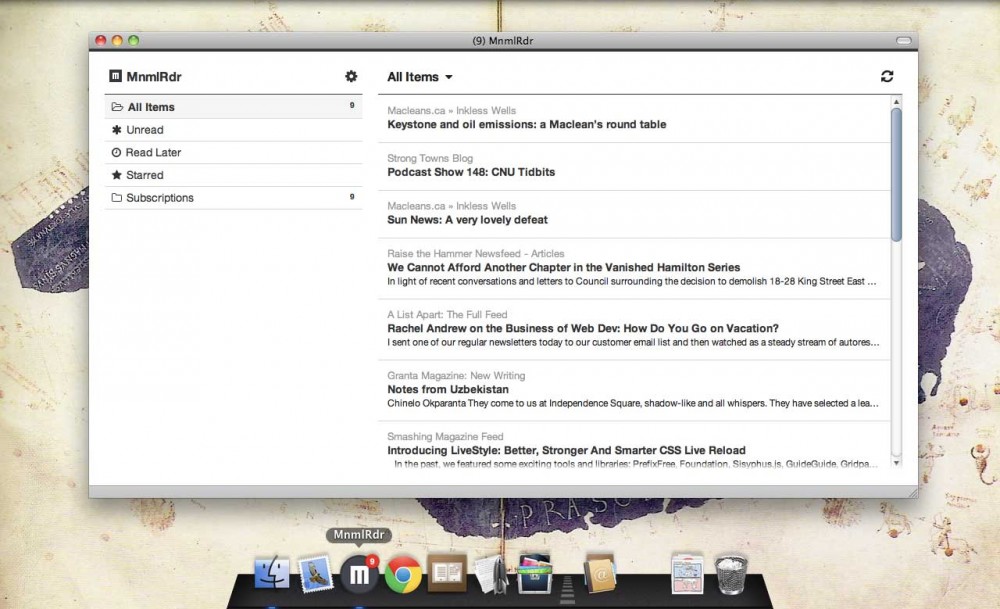The height and width of the screenshot is (609, 1000).
Task: Click the excerpt starting 'Chinelo Okparanta They come'
Action: click(x=633, y=403)
